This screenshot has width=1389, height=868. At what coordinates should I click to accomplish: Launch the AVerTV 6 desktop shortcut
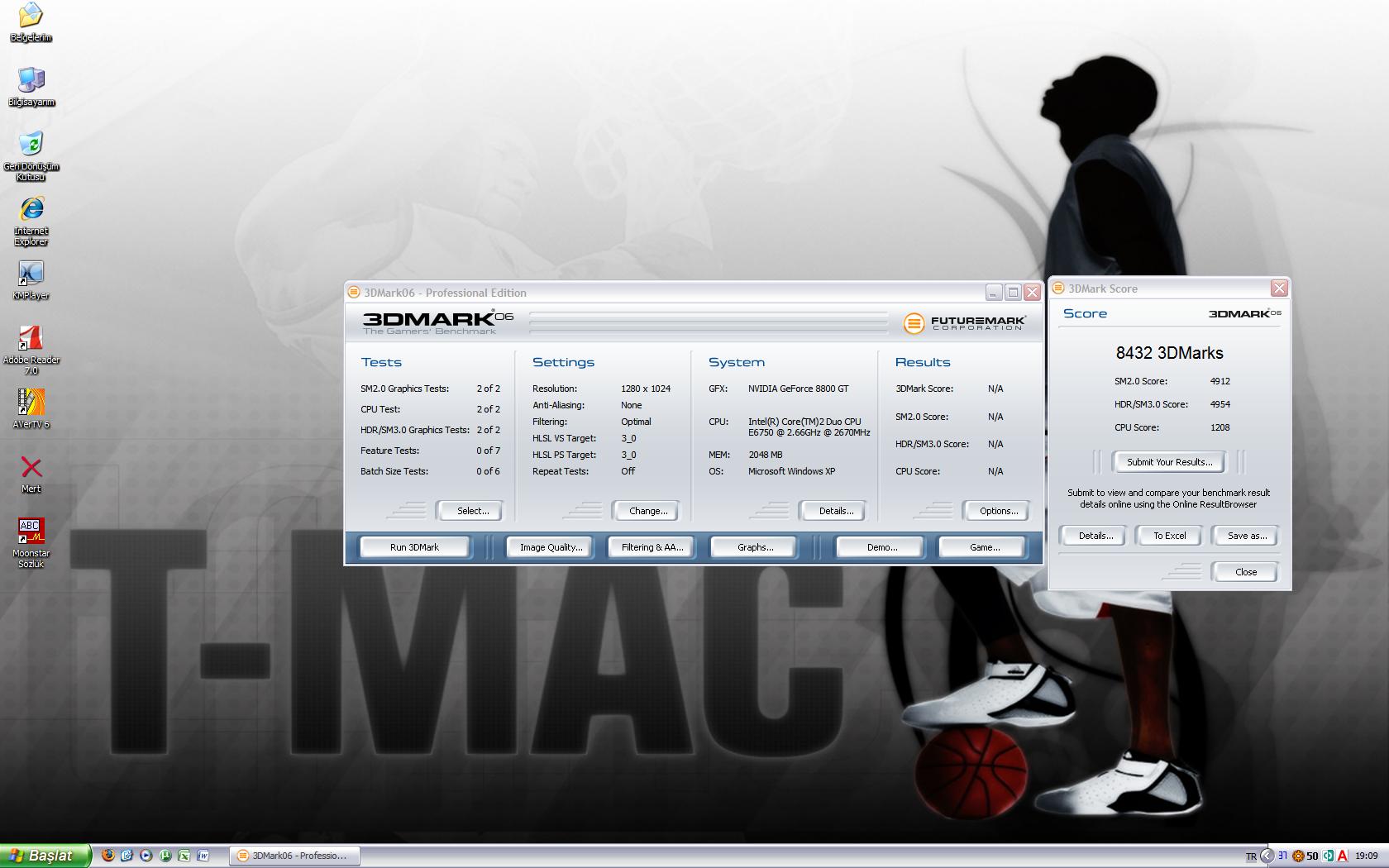tap(31, 409)
